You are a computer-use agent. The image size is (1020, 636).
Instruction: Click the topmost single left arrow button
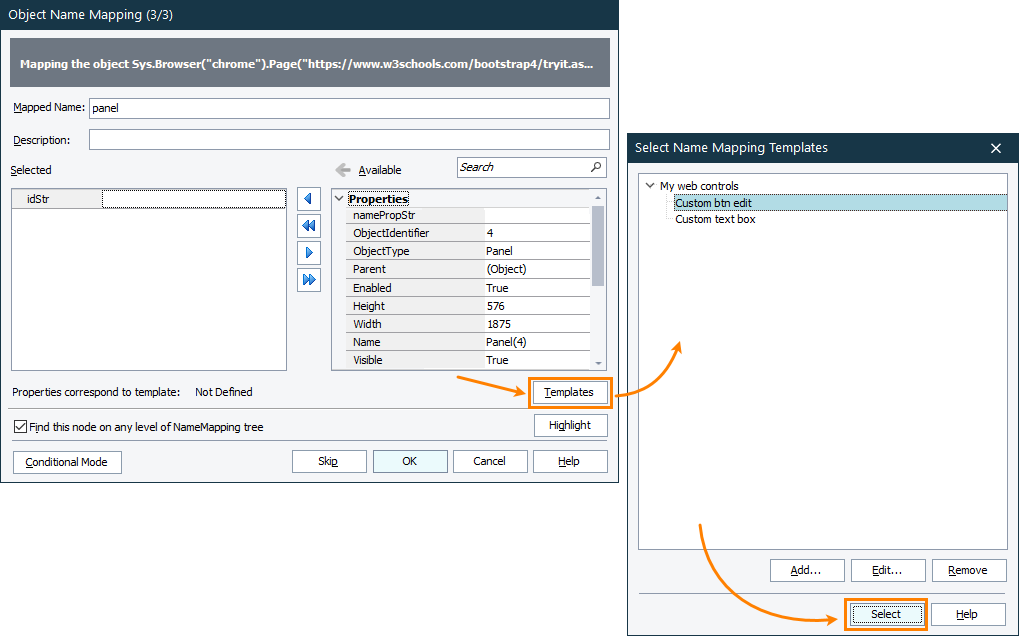[x=309, y=198]
